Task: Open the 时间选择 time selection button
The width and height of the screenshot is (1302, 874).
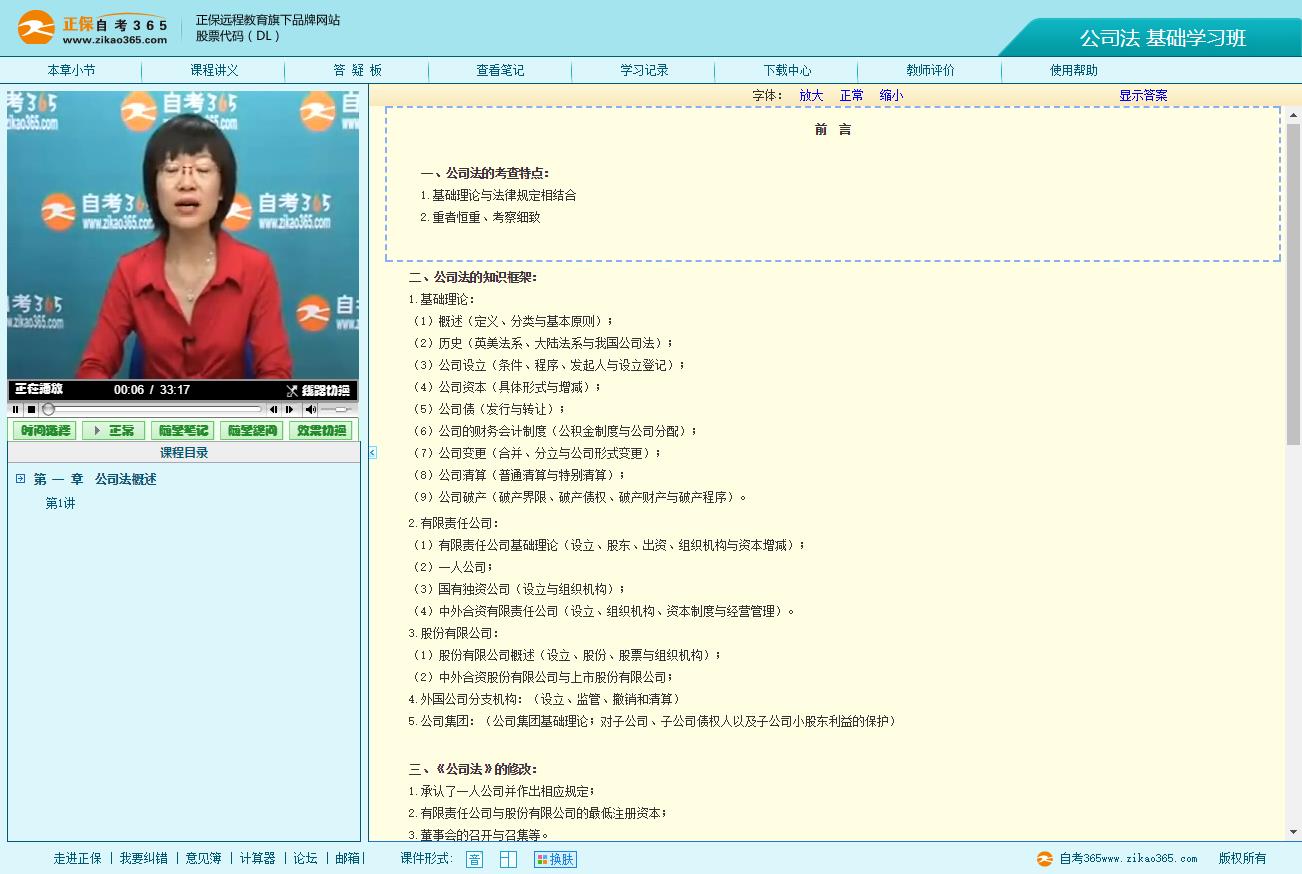Action: coord(44,431)
